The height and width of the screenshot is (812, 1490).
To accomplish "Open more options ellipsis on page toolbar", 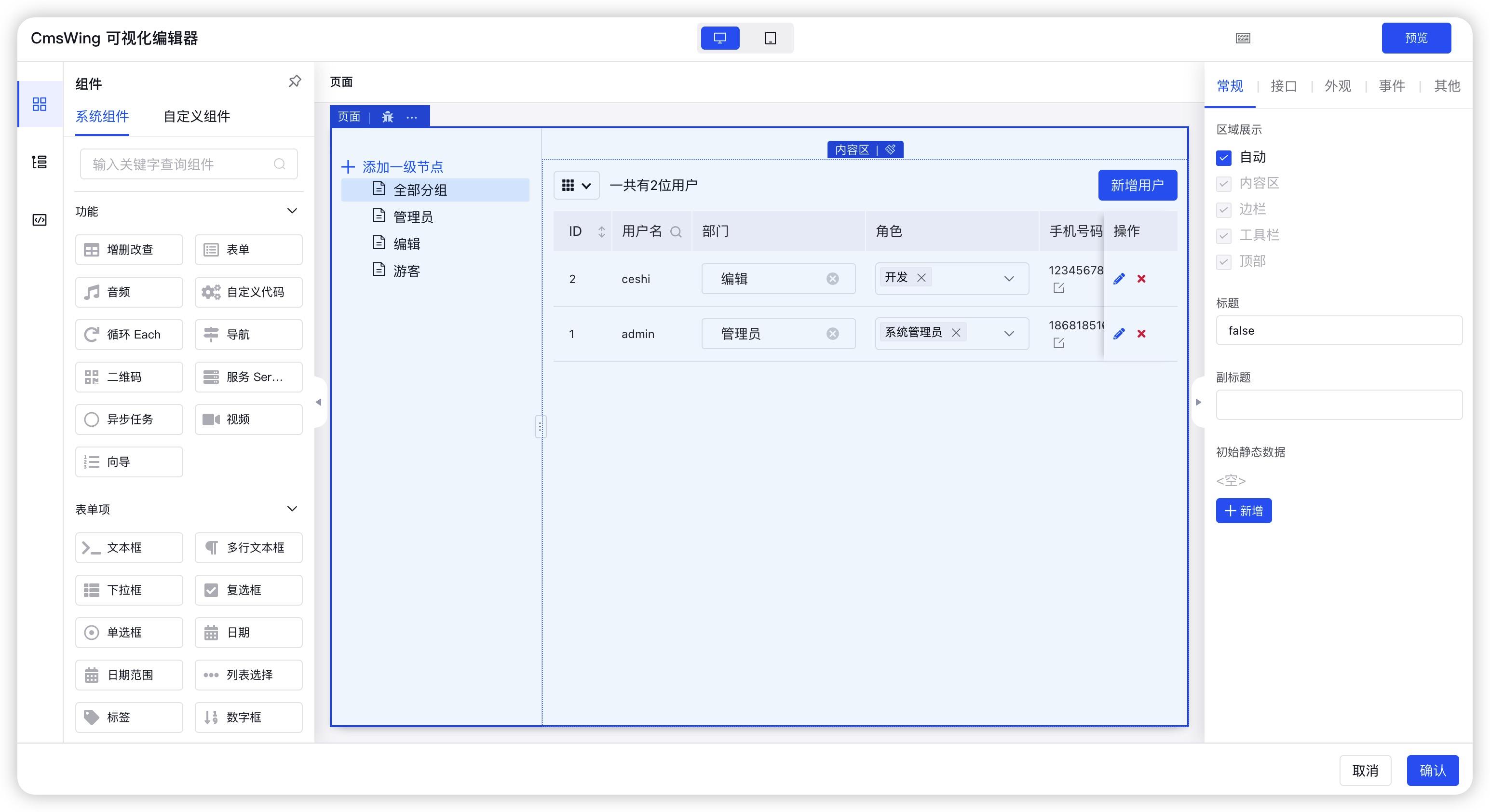I will click(412, 117).
